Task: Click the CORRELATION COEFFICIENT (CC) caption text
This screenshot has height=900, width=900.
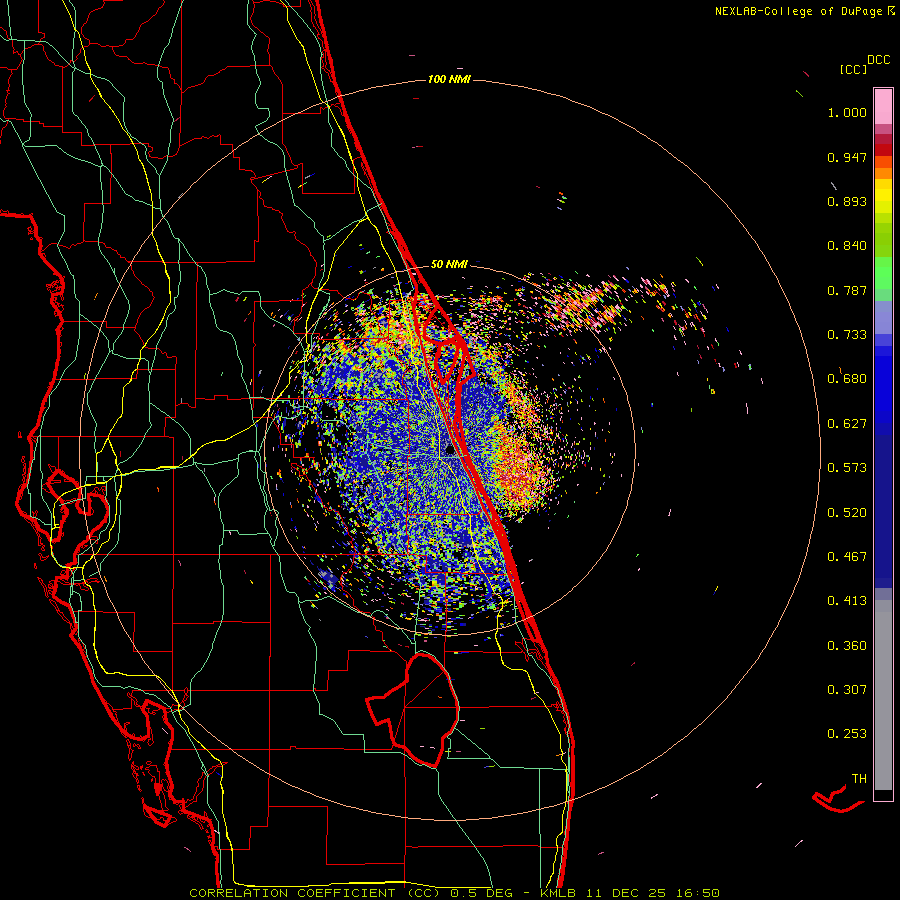Action: point(315,893)
